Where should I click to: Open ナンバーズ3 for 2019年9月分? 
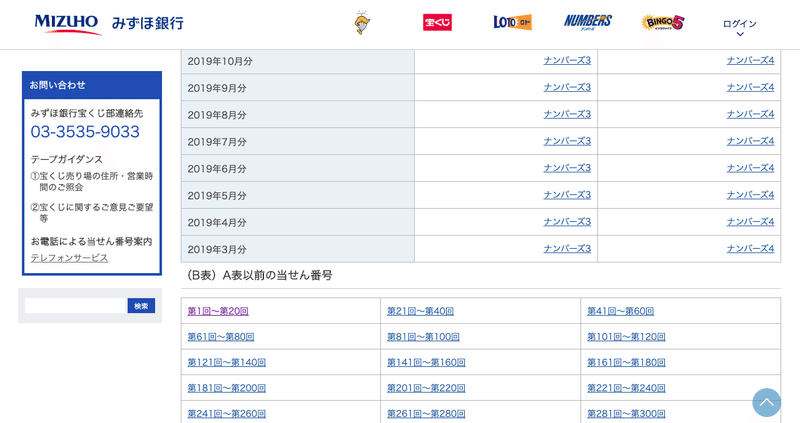coord(567,87)
